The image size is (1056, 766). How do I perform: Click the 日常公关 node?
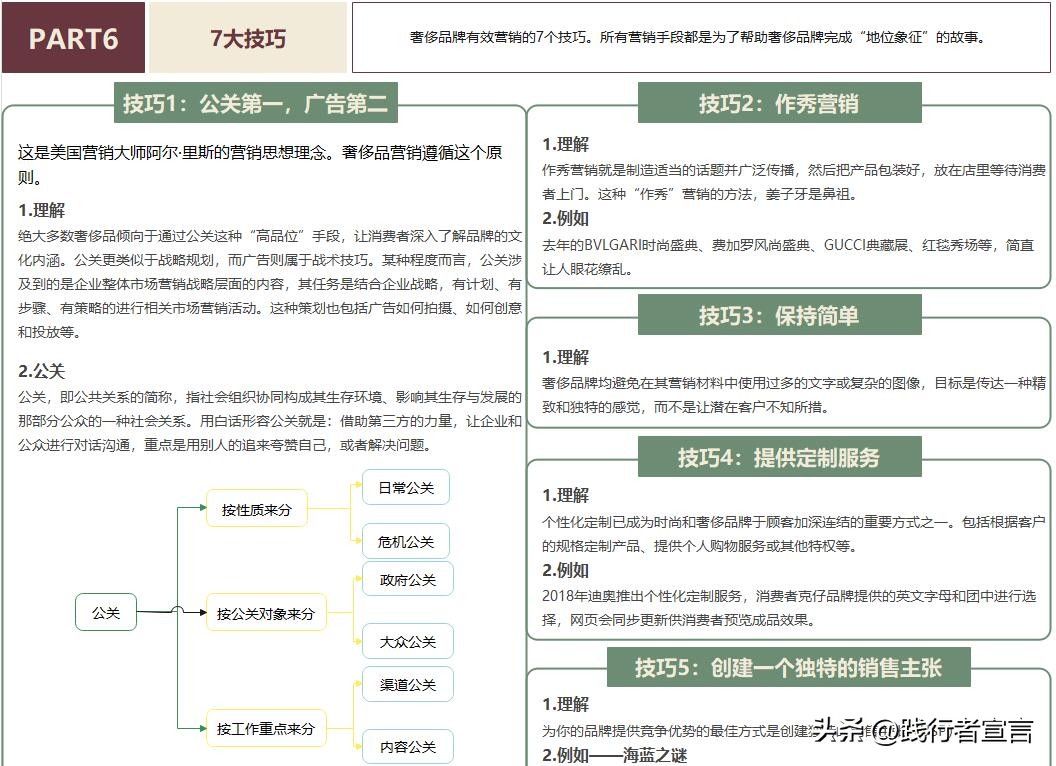pos(407,487)
